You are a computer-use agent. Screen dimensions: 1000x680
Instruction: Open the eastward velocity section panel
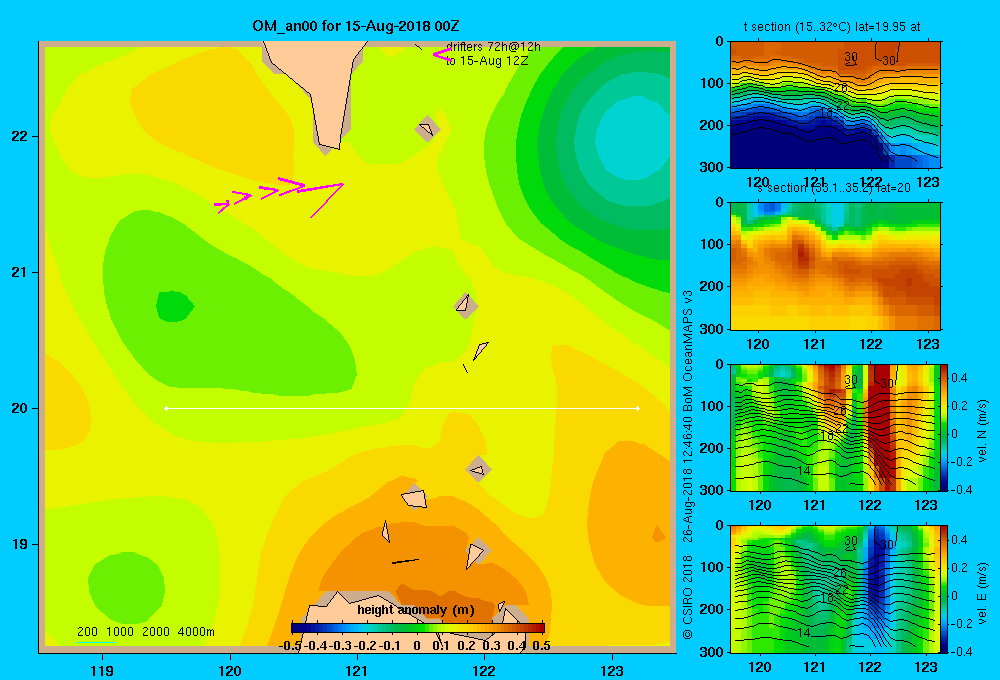(835, 588)
